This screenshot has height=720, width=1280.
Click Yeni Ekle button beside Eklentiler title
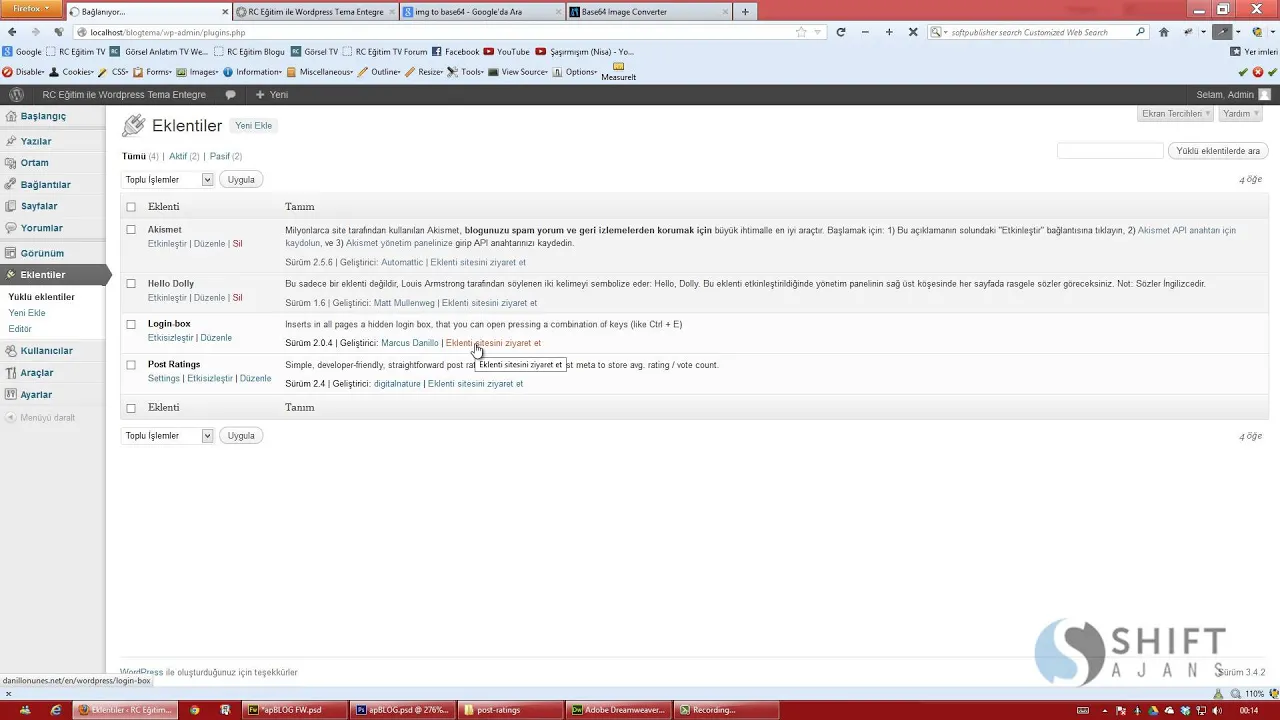[x=253, y=126]
